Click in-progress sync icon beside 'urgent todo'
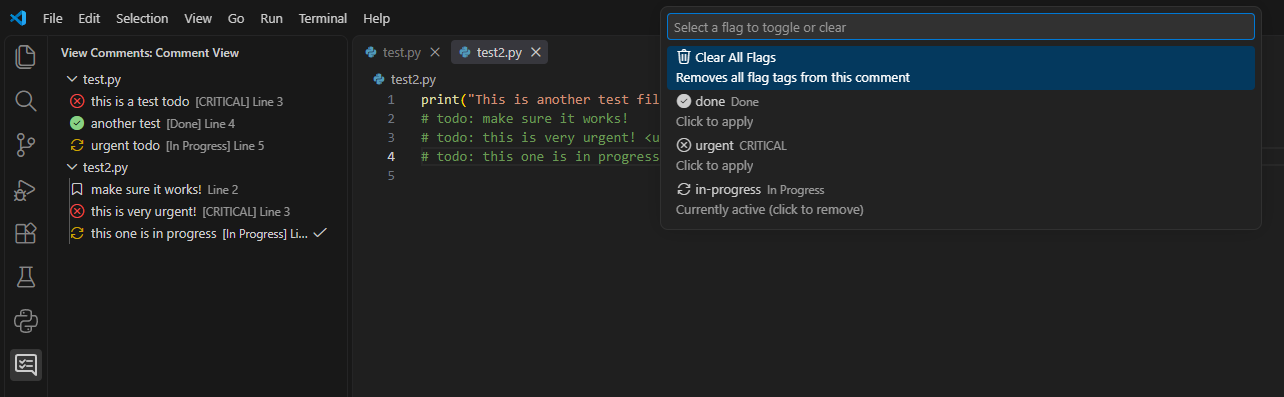The height and width of the screenshot is (397, 1284). (77, 145)
